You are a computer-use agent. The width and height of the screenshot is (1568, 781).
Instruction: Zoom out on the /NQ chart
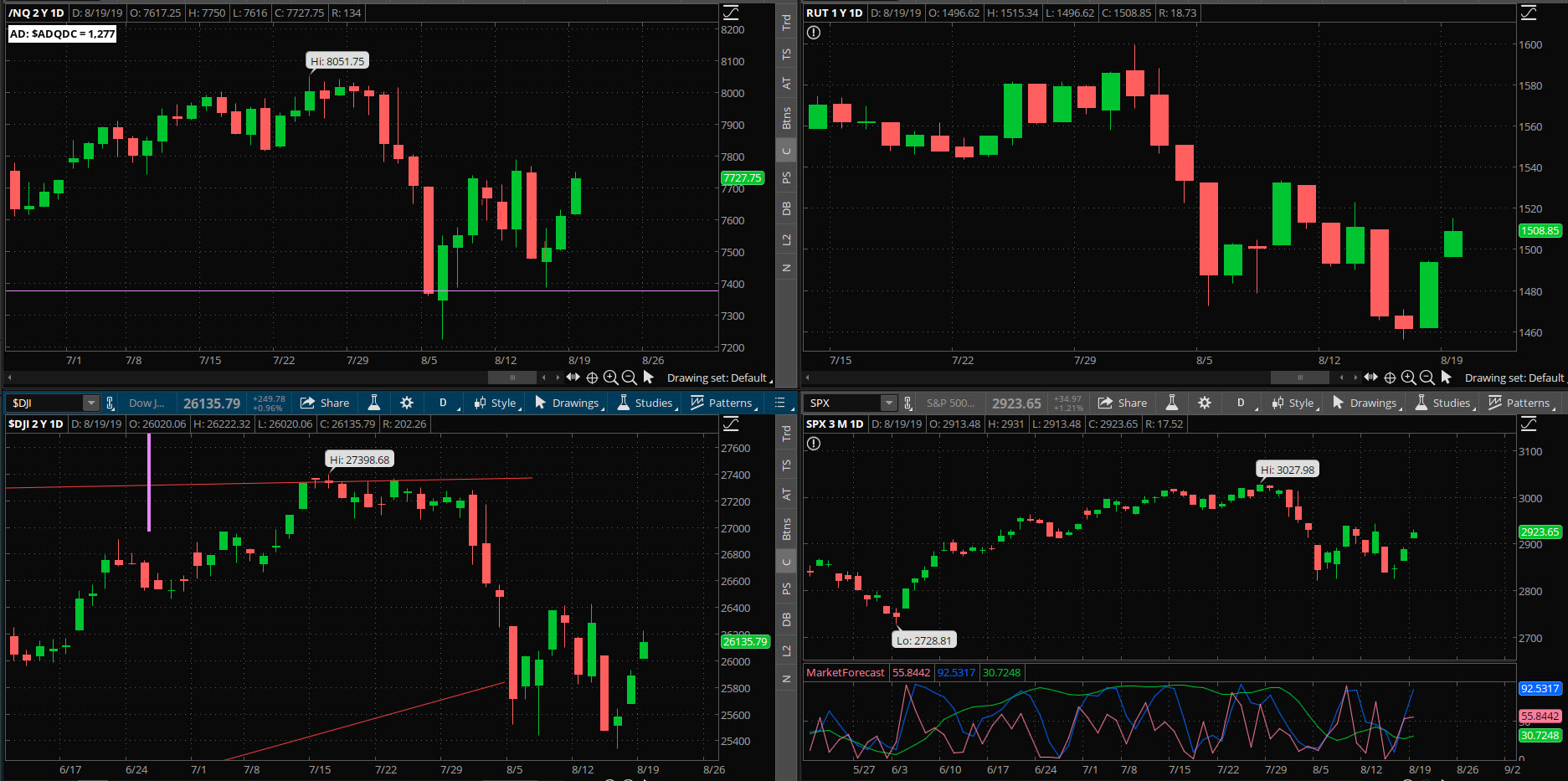(x=629, y=378)
